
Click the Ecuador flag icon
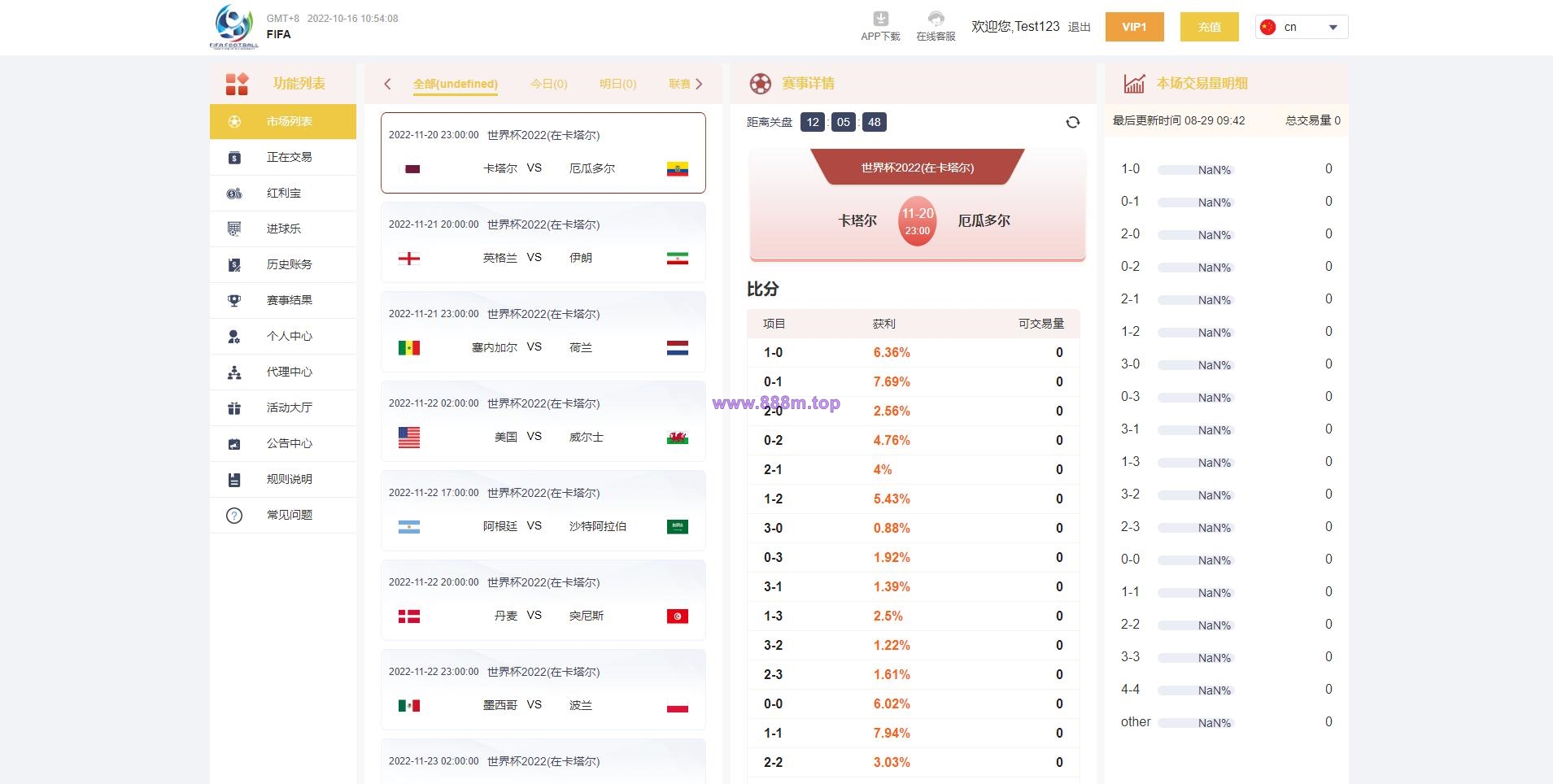678,168
